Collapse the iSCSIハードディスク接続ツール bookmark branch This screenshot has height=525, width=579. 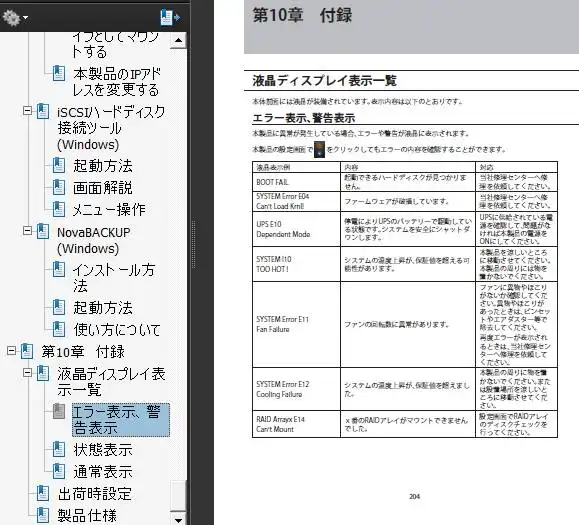(27, 110)
